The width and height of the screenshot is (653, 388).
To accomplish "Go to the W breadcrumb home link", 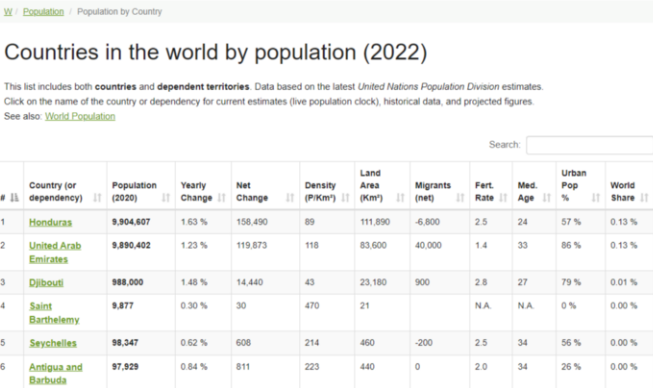I will pos(8,12).
